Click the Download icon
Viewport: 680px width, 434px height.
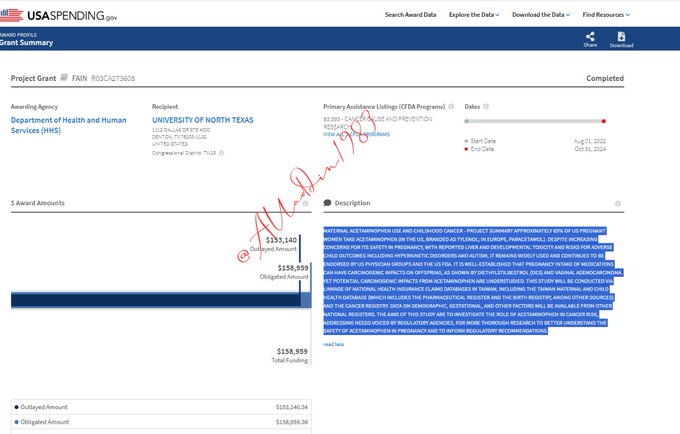coord(621,37)
